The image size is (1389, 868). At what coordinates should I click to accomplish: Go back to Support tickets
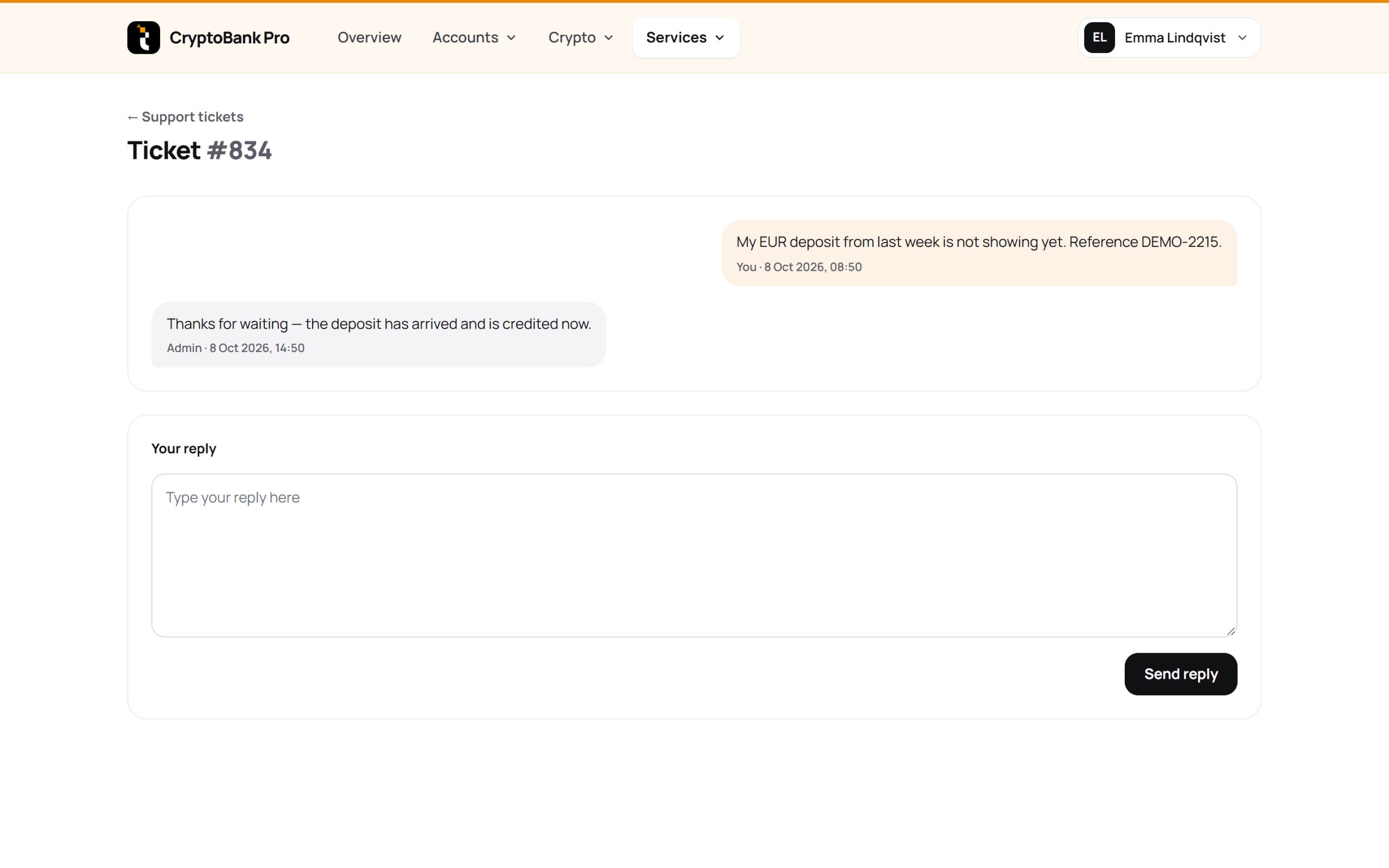coord(186,117)
